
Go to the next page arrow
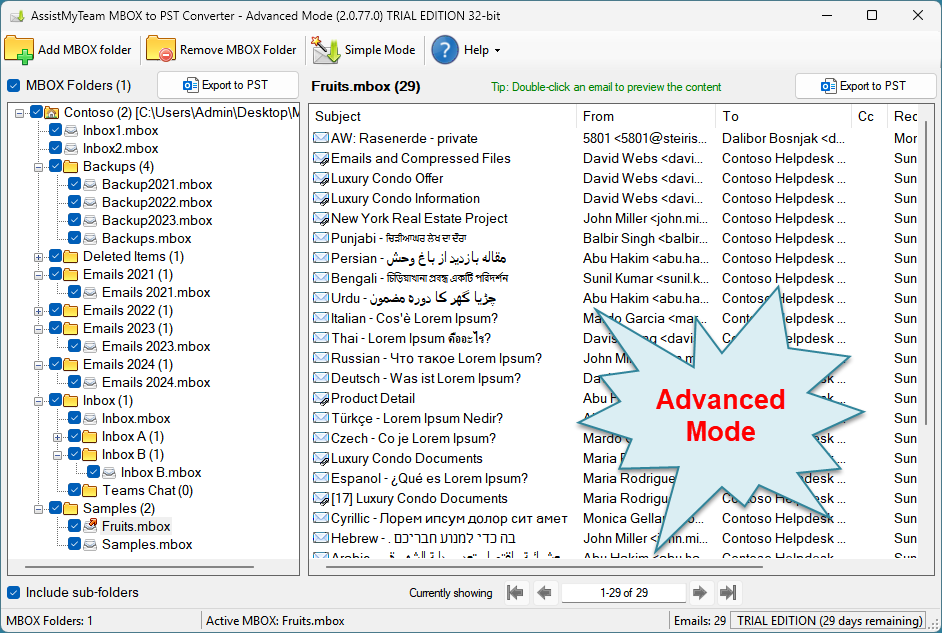pos(700,593)
